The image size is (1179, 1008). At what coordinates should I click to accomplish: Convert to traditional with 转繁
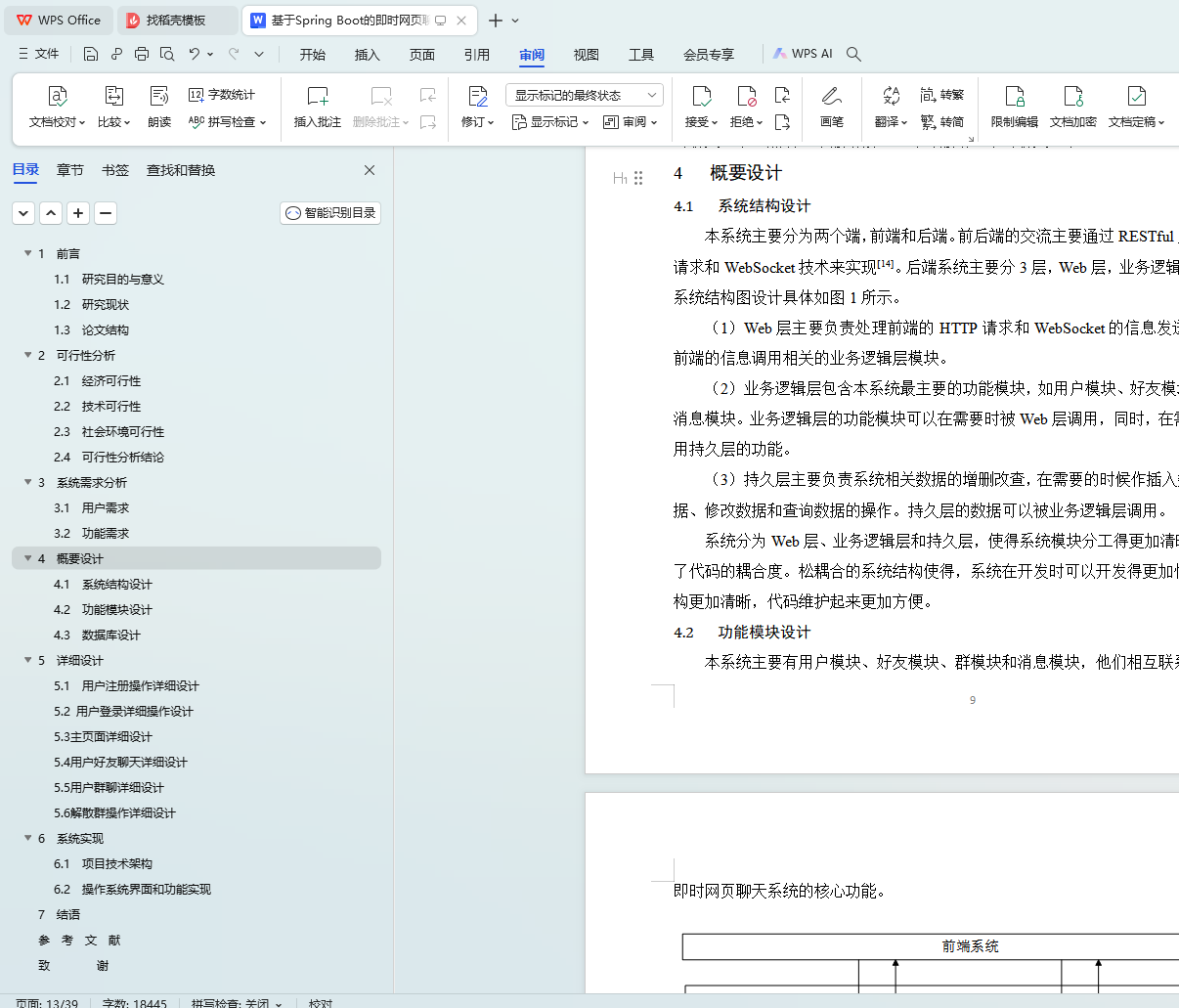click(x=942, y=95)
